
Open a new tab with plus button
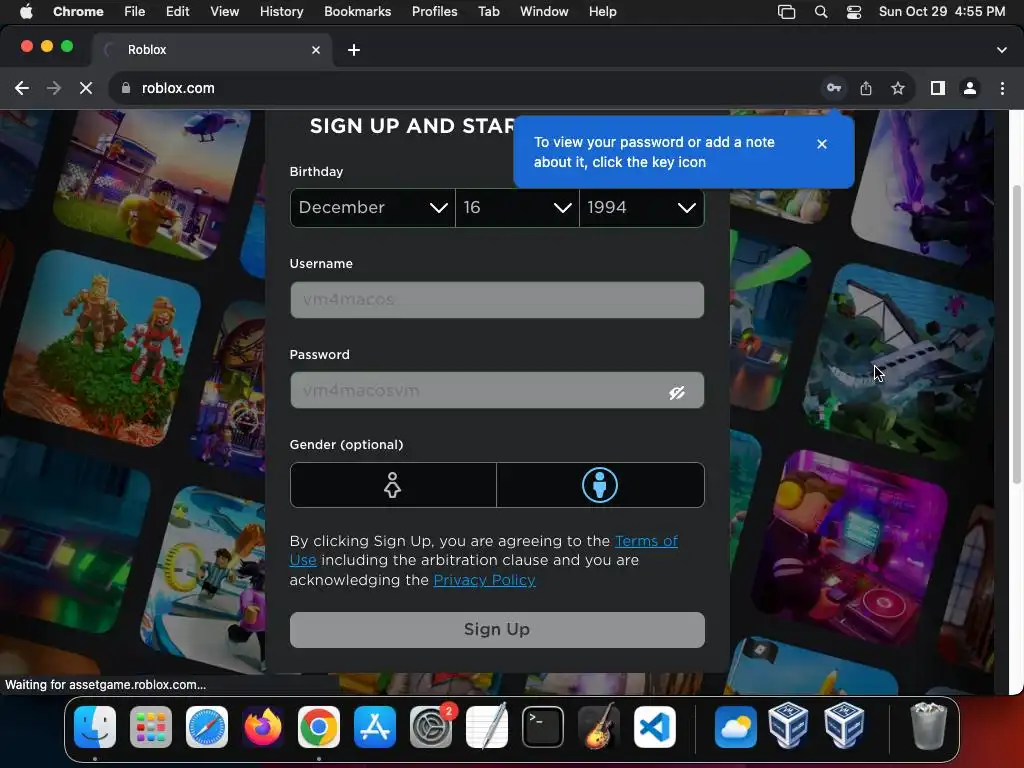[354, 50]
